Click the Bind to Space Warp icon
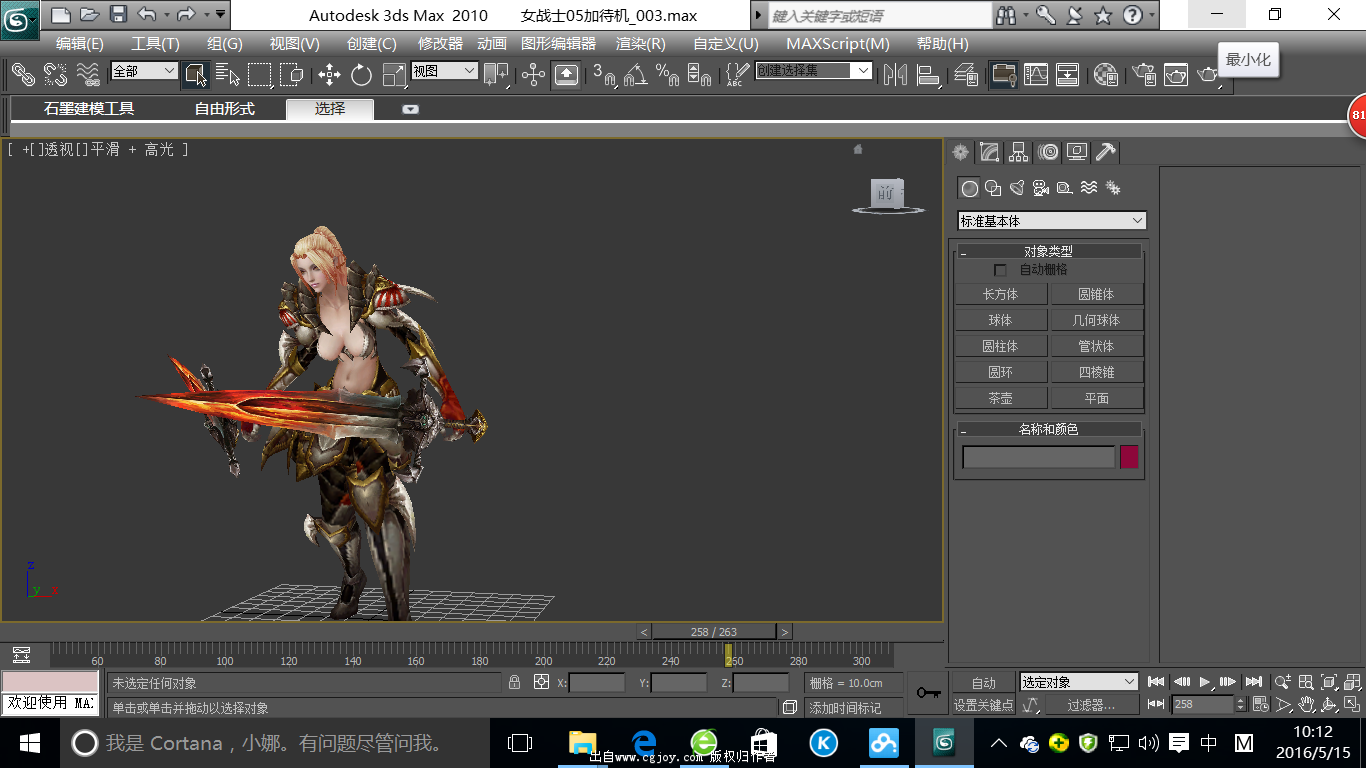 point(88,74)
